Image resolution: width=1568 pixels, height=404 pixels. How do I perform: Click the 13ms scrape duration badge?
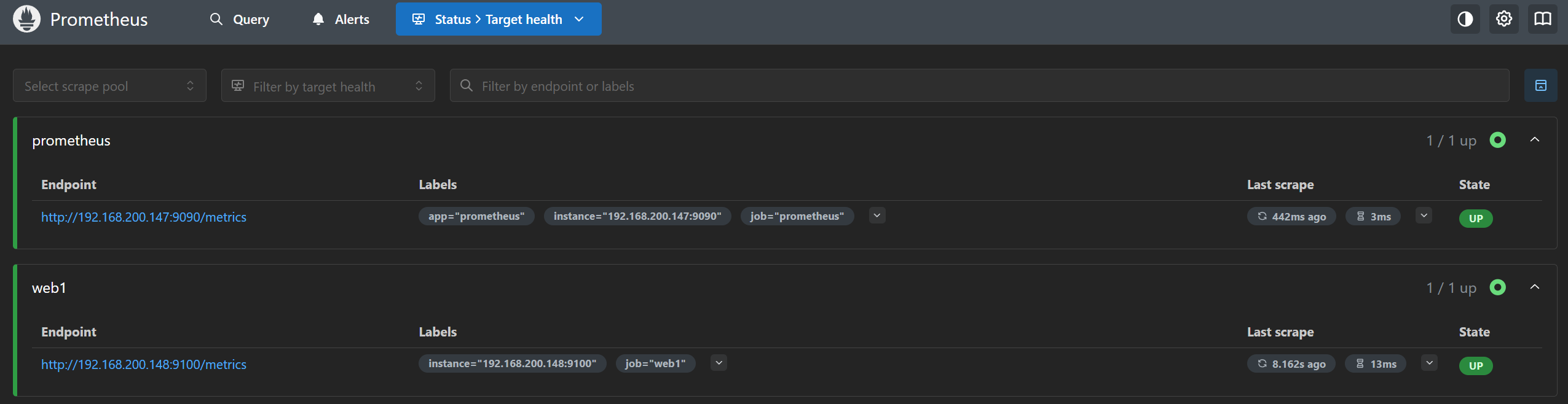coord(1376,363)
